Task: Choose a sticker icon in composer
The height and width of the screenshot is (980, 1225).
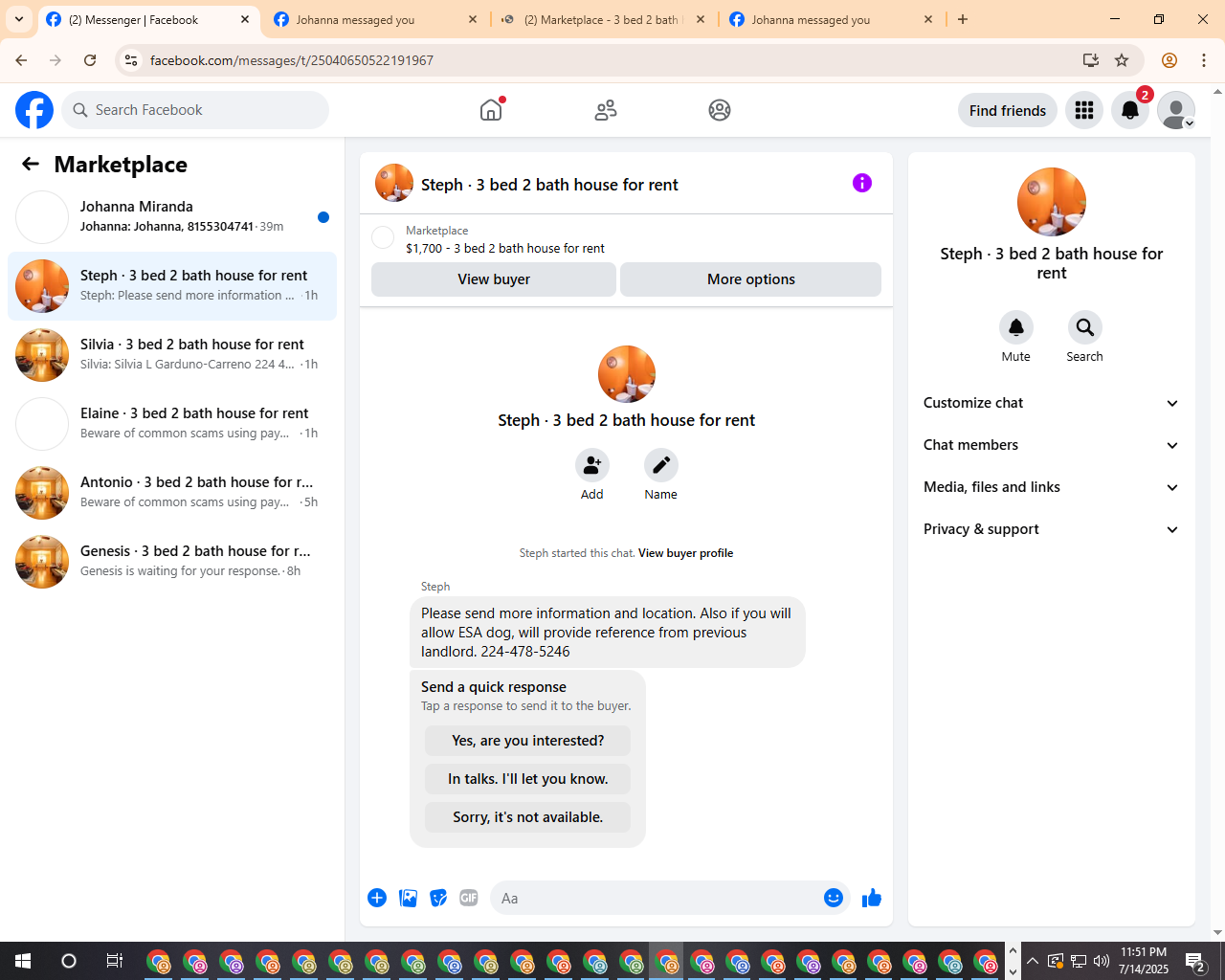Action: (x=438, y=898)
